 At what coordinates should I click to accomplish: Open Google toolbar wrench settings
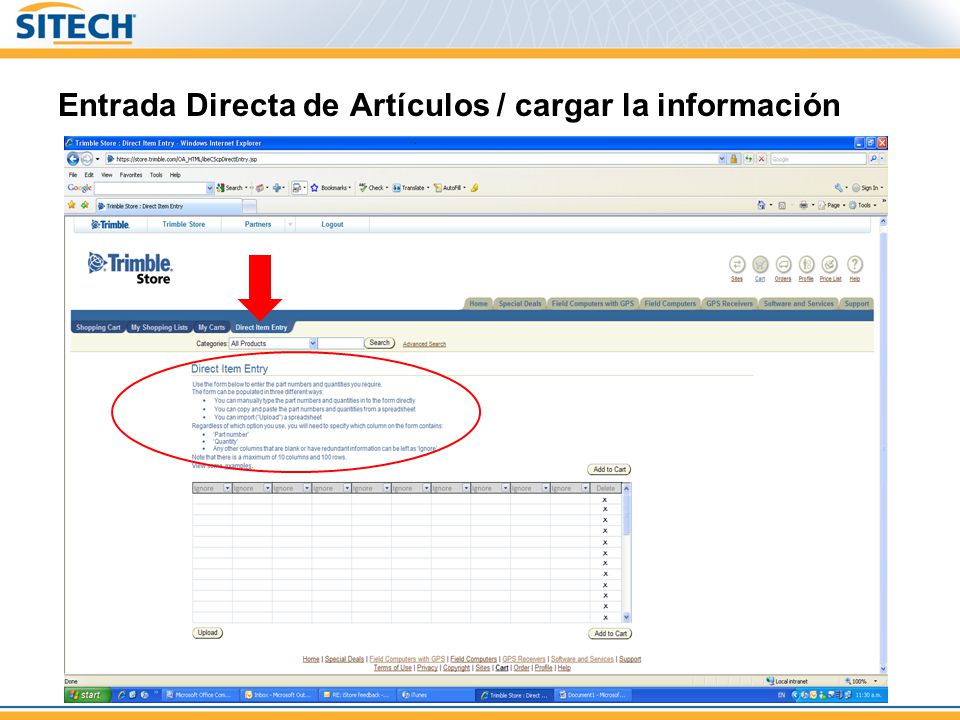(838, 188)
